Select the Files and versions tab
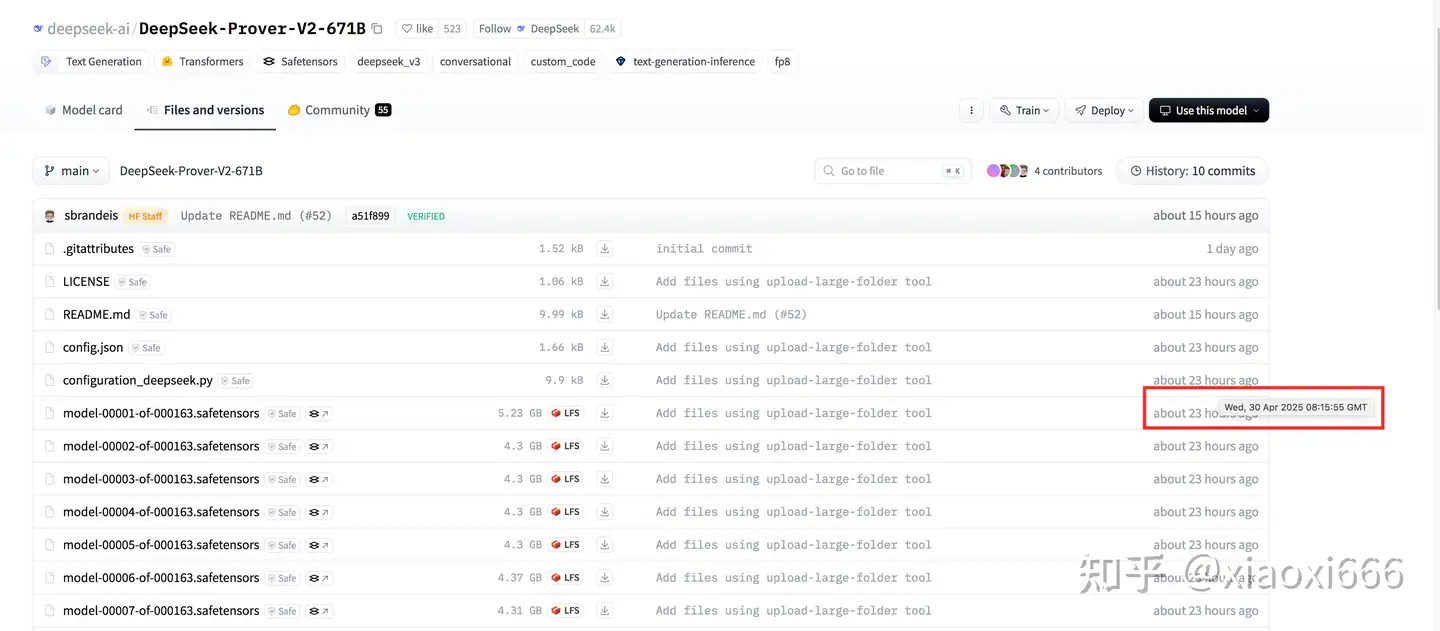 click(206, 110)
